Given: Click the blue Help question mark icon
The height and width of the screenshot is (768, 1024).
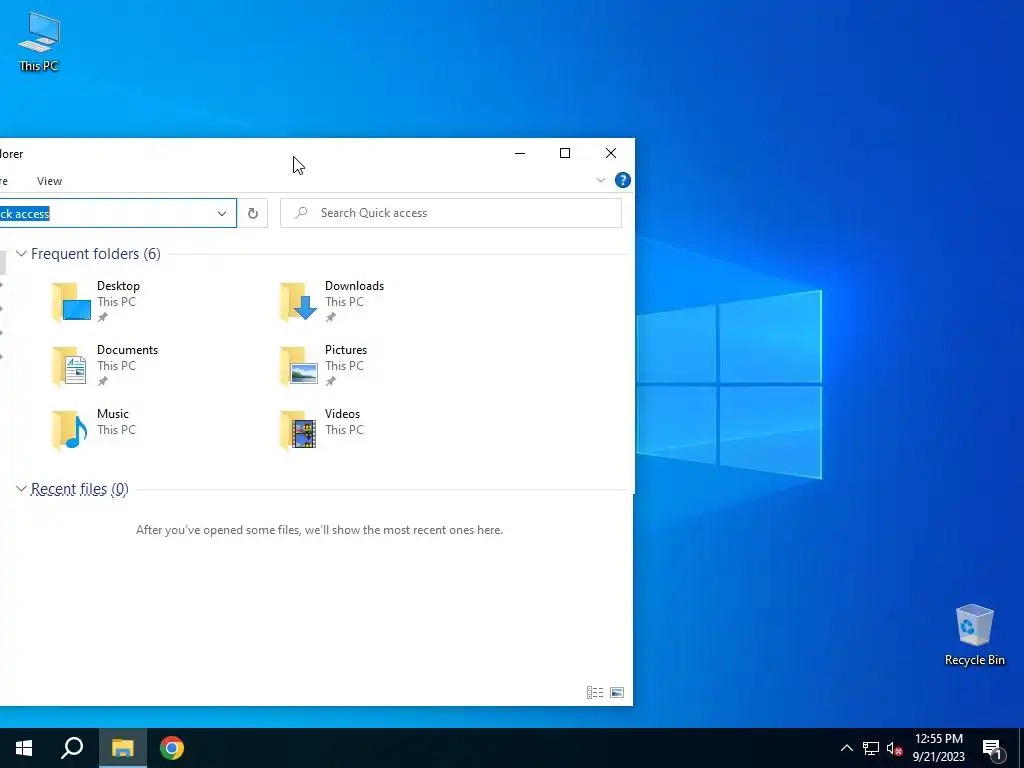Looking at the screenshot, I should pos(623,180).
